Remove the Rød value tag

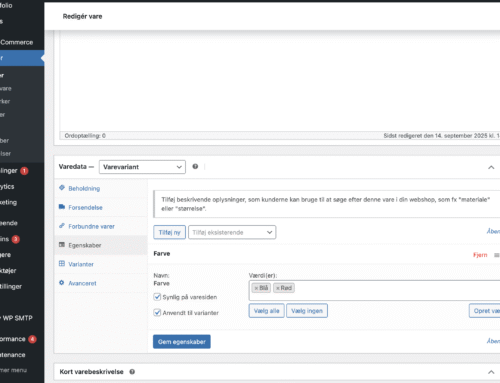click(x=278, y=288)
